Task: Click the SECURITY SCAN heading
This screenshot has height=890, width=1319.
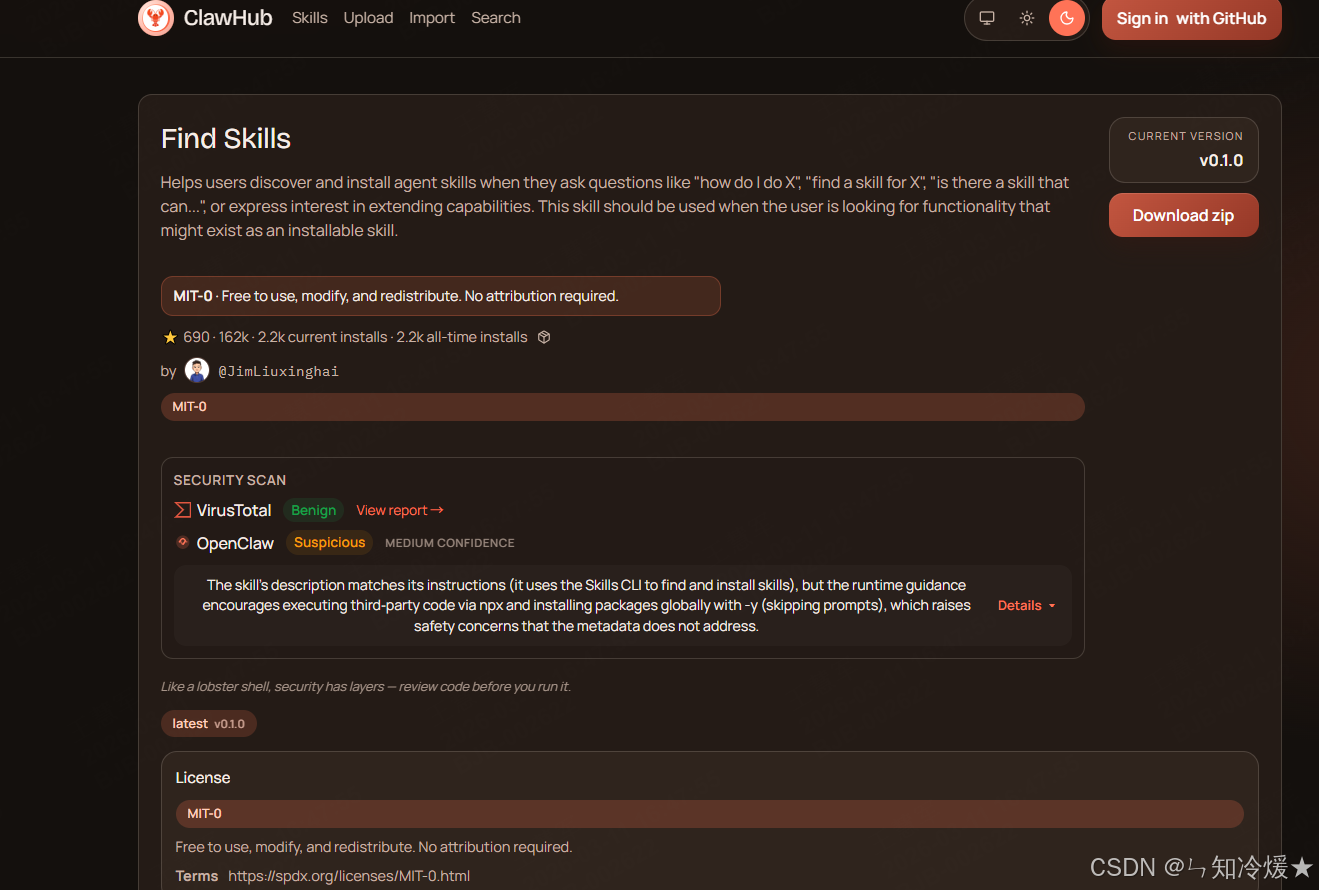Action: coord(230,480)
